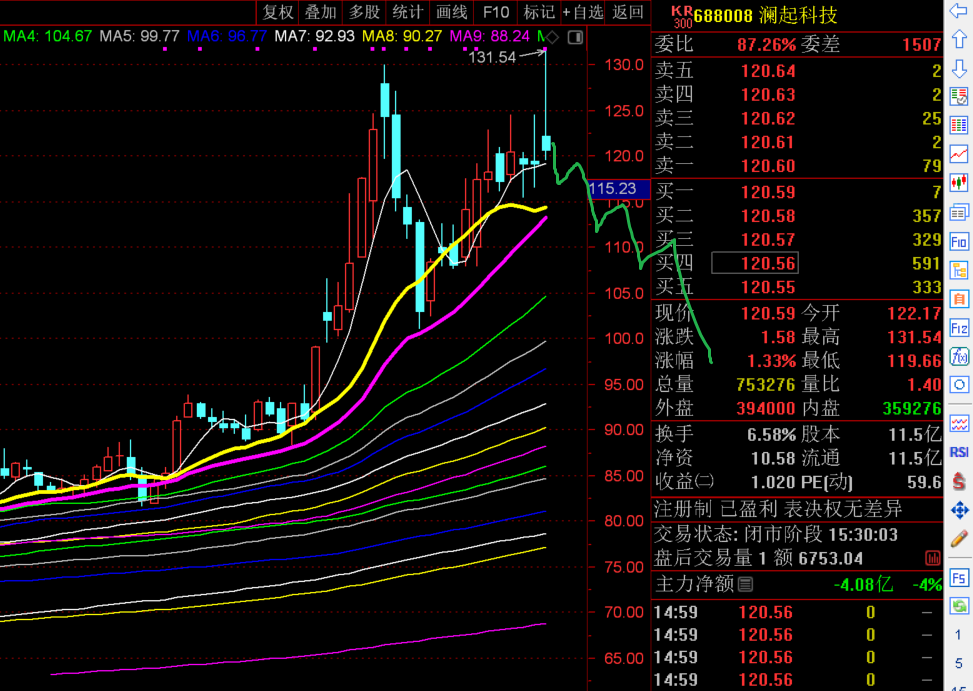
Task: Click the 统计 toolbar tab
Action: [408, 12]
